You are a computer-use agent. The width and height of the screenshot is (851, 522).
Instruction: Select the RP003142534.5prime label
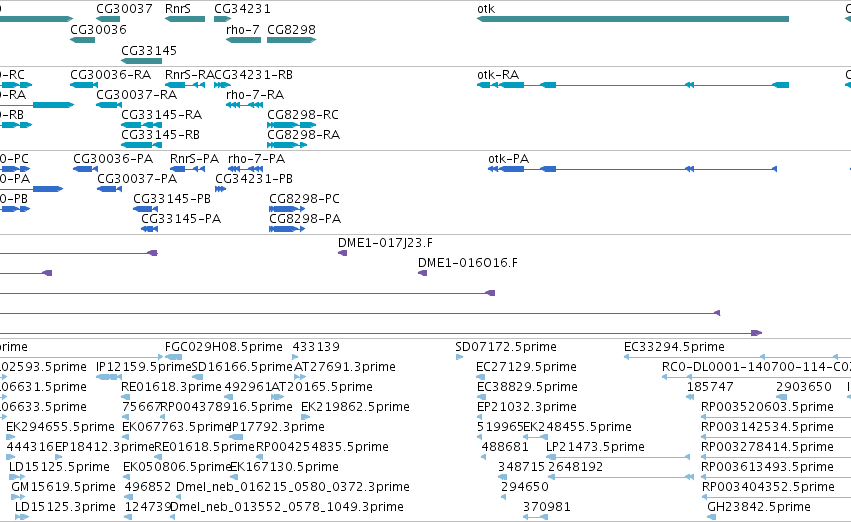pos(767,427)
